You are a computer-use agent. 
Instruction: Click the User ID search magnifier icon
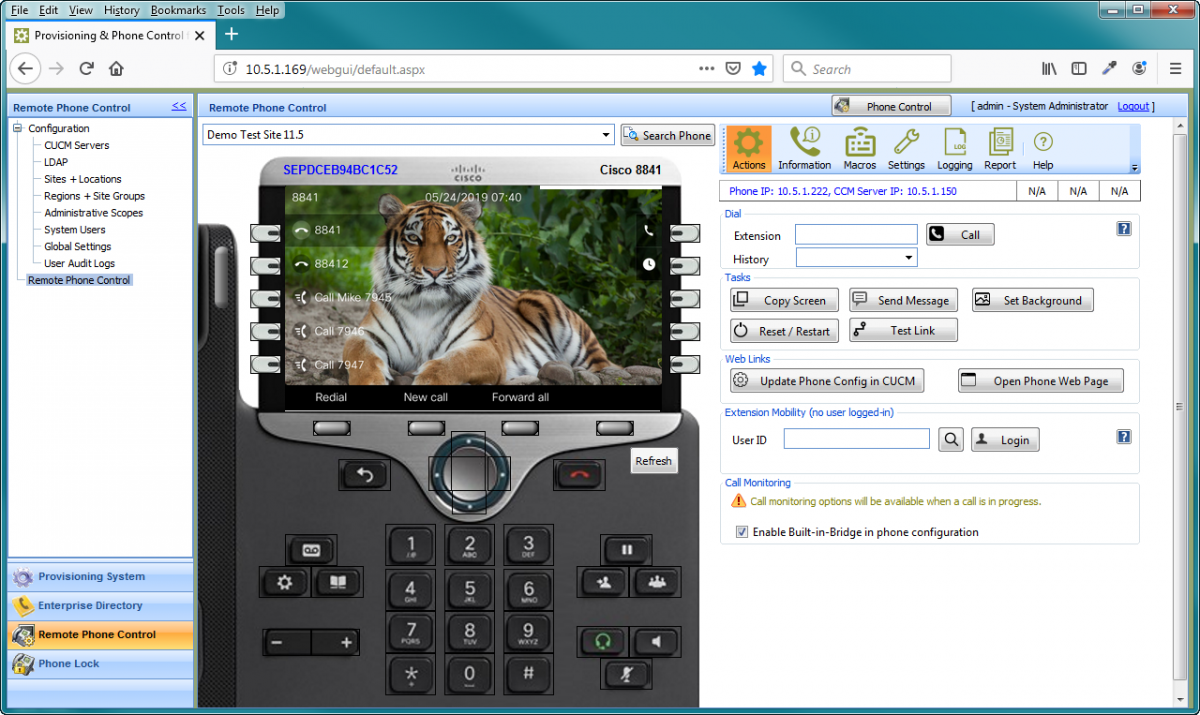(950, 439)
